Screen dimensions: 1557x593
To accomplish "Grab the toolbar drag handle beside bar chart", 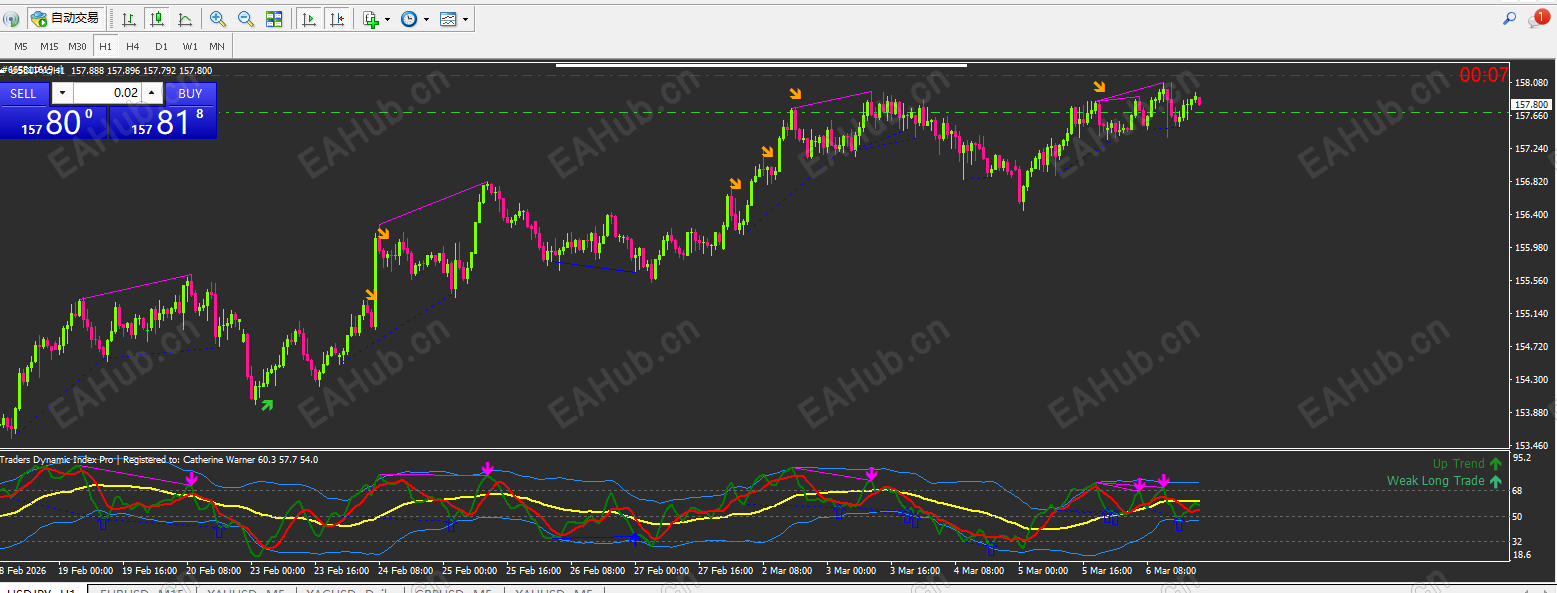I will pos(113,18).
